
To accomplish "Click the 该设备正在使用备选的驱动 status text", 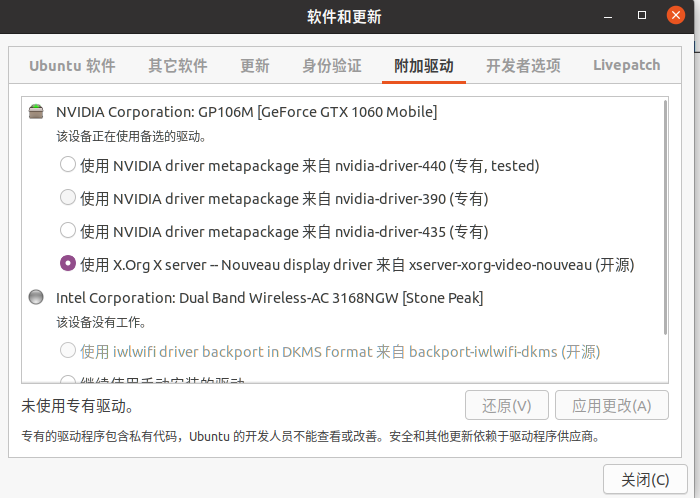I will point(131,137).
